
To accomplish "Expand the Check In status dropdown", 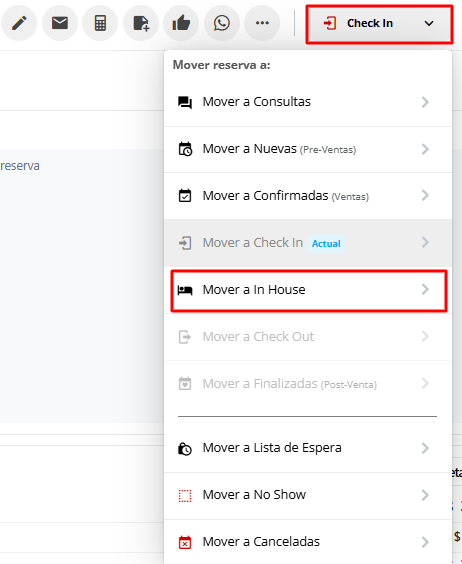I will [x=379, y=24].
